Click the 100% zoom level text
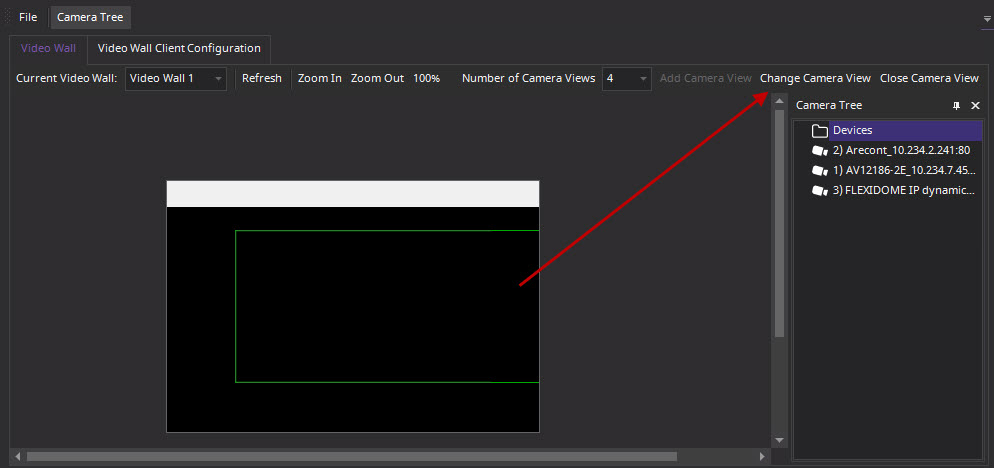994x468 pixels. [427, 78]
